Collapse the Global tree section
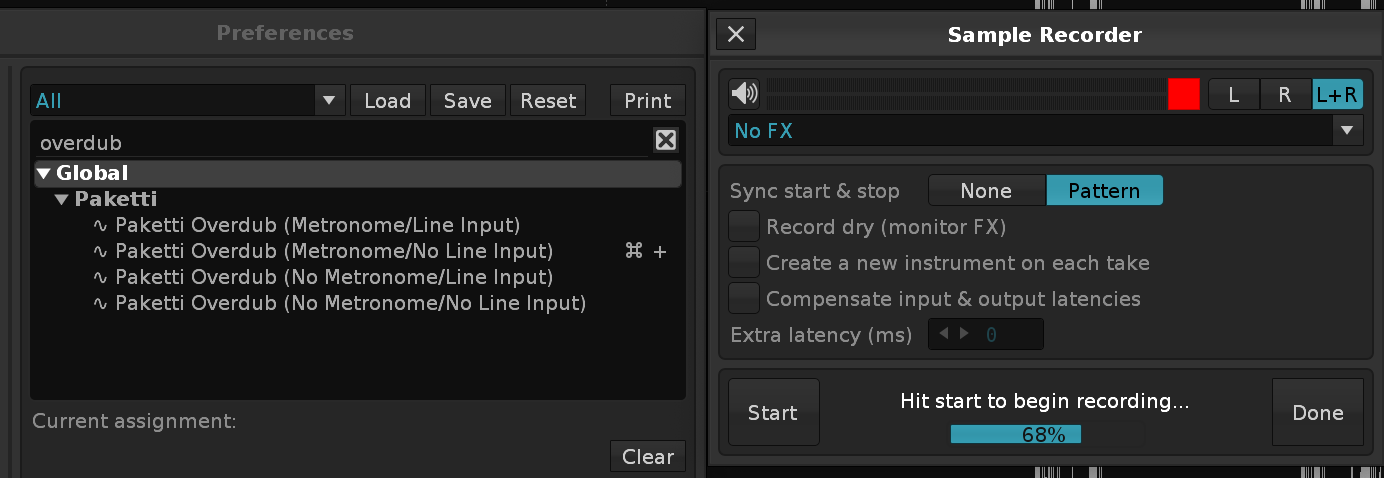This screenshot has height=478, width=1384. pyautogui.click(x=44, y=174)
